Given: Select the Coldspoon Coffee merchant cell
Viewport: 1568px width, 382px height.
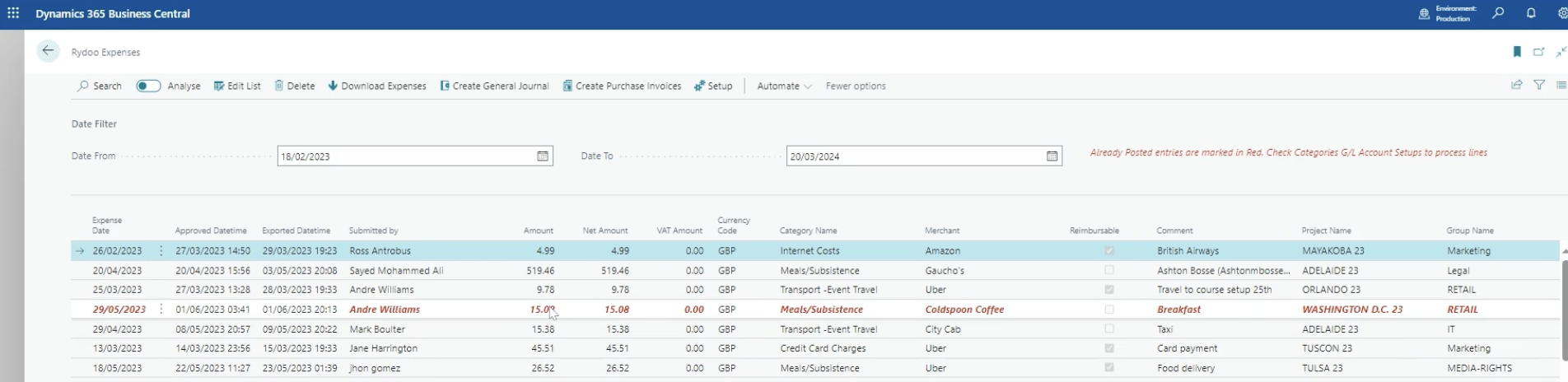Looking at the screenshot, I should (965, 310).
